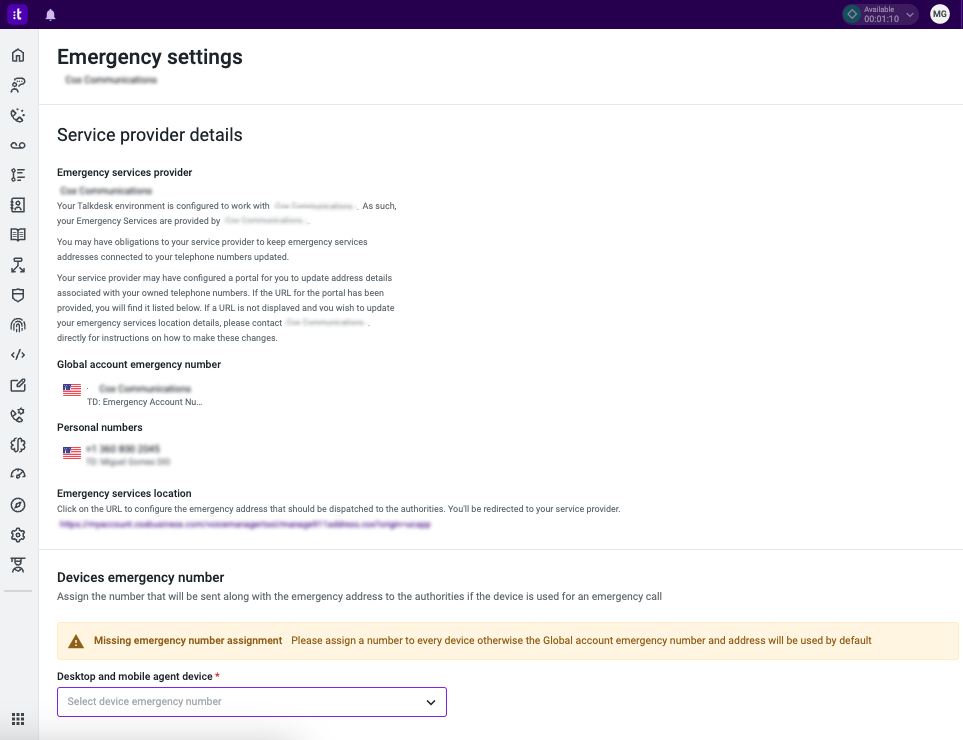The image size is (963, 740).
Task: Open the MG user avatar menu
Action: (x=940, y=14)
